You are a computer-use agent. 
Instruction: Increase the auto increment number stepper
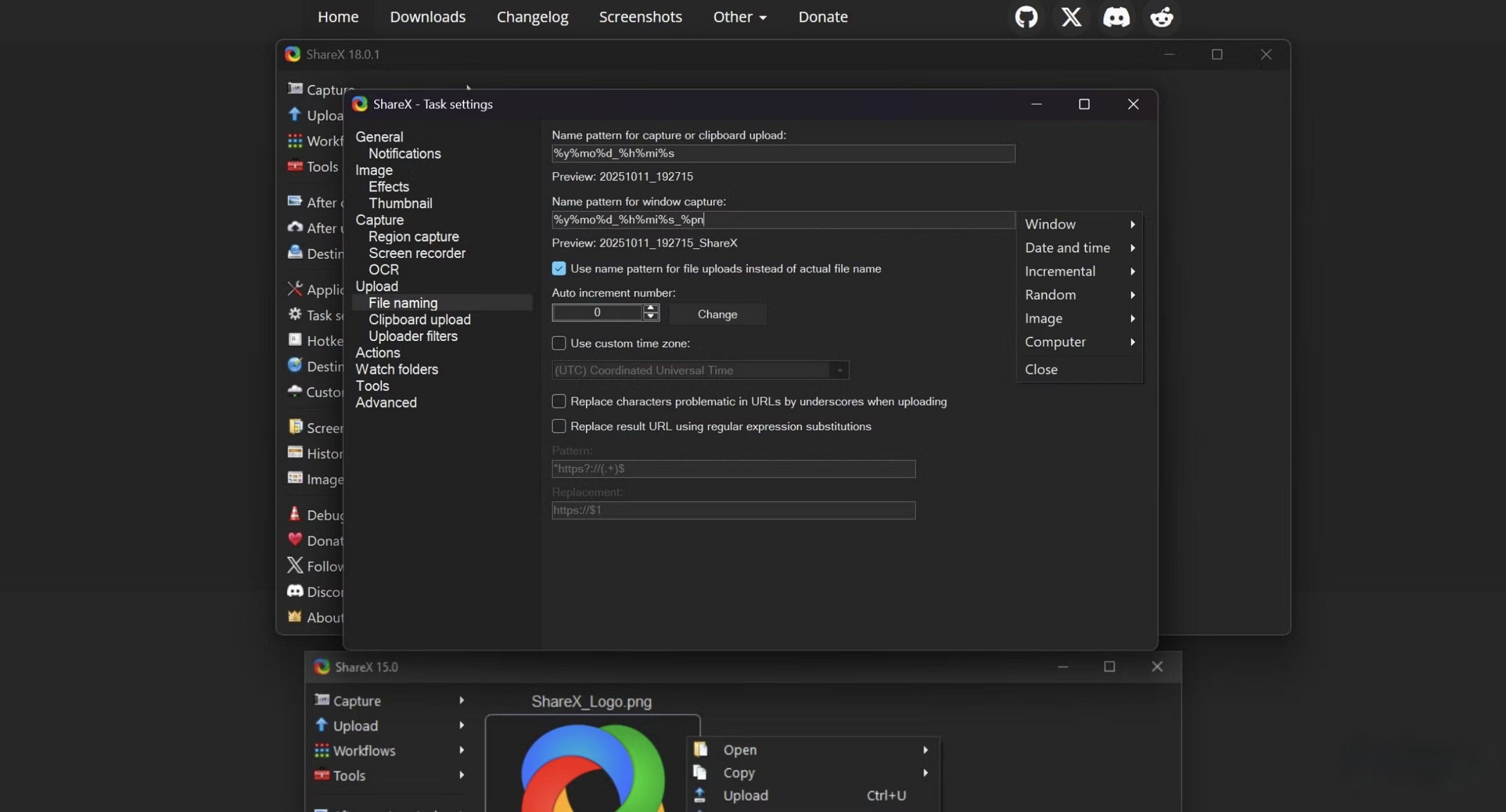[x=651, y=308]
